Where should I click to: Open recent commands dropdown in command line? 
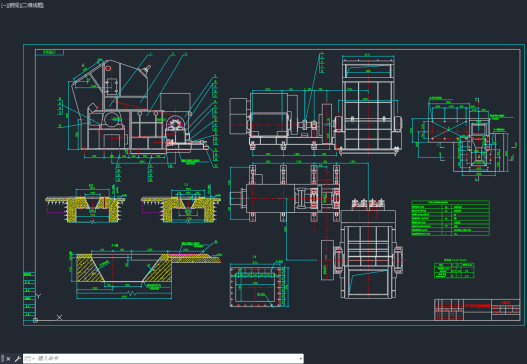pos(29,359)
